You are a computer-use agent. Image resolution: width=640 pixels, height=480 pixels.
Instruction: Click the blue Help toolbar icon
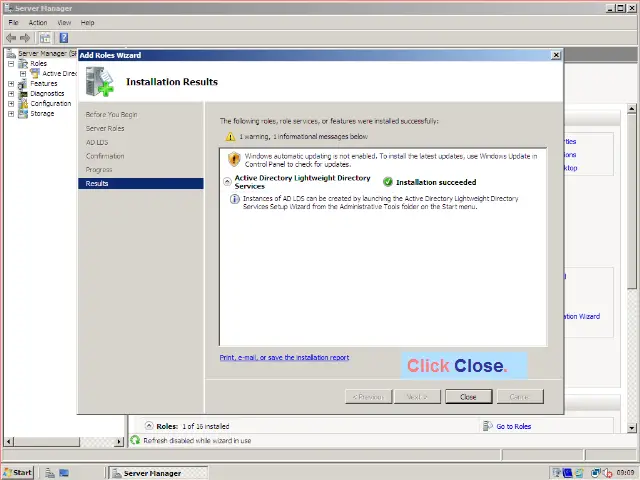click(x=64, y=38)
